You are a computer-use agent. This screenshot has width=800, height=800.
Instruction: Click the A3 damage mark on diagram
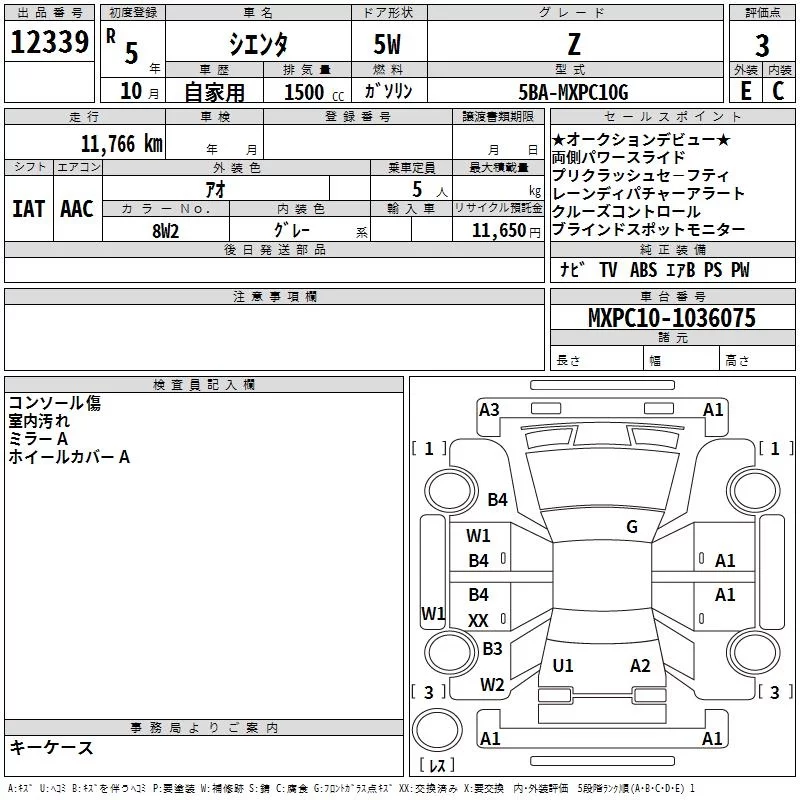pos(489,410)
